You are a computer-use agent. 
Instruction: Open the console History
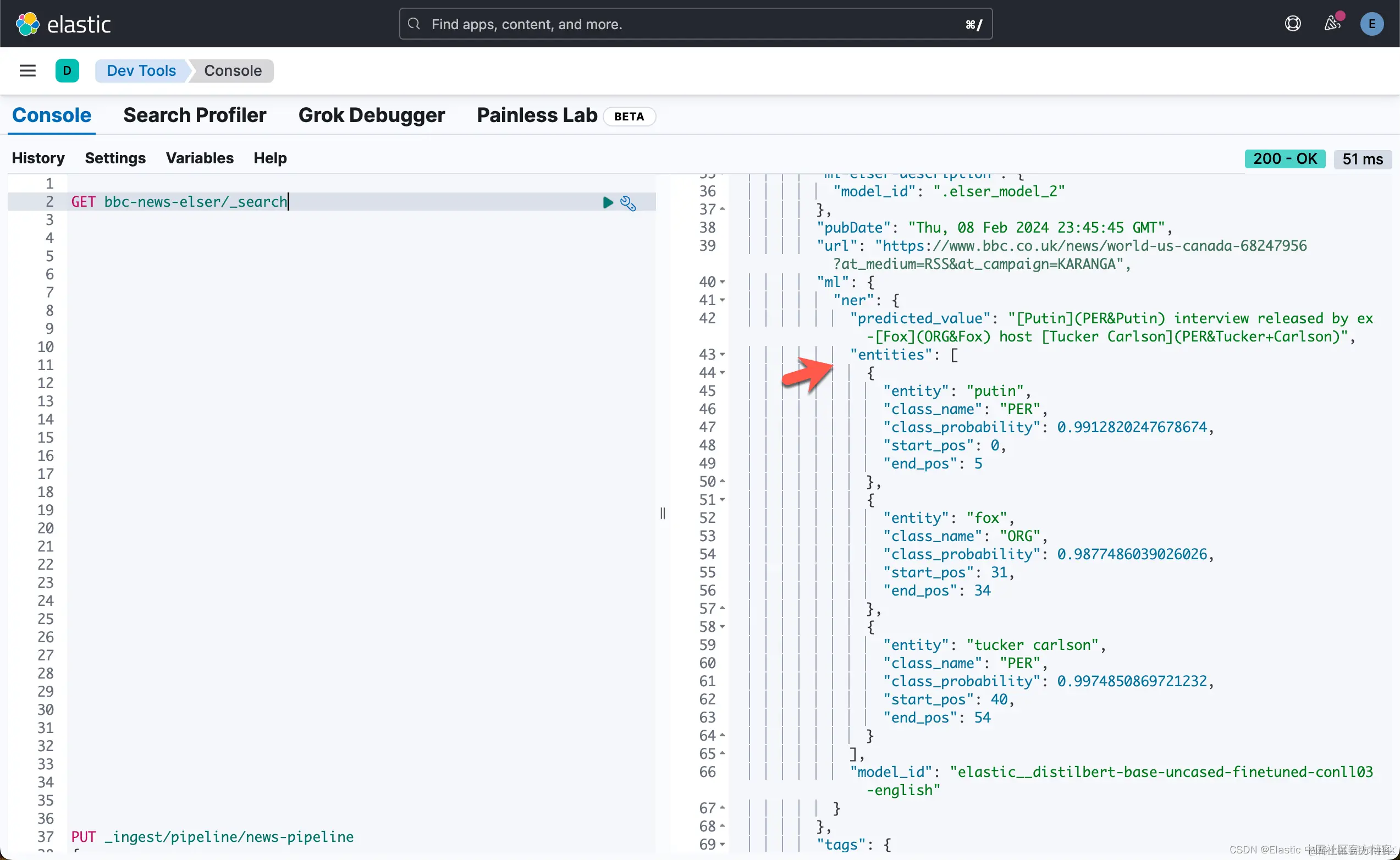[x=38, y=158]
